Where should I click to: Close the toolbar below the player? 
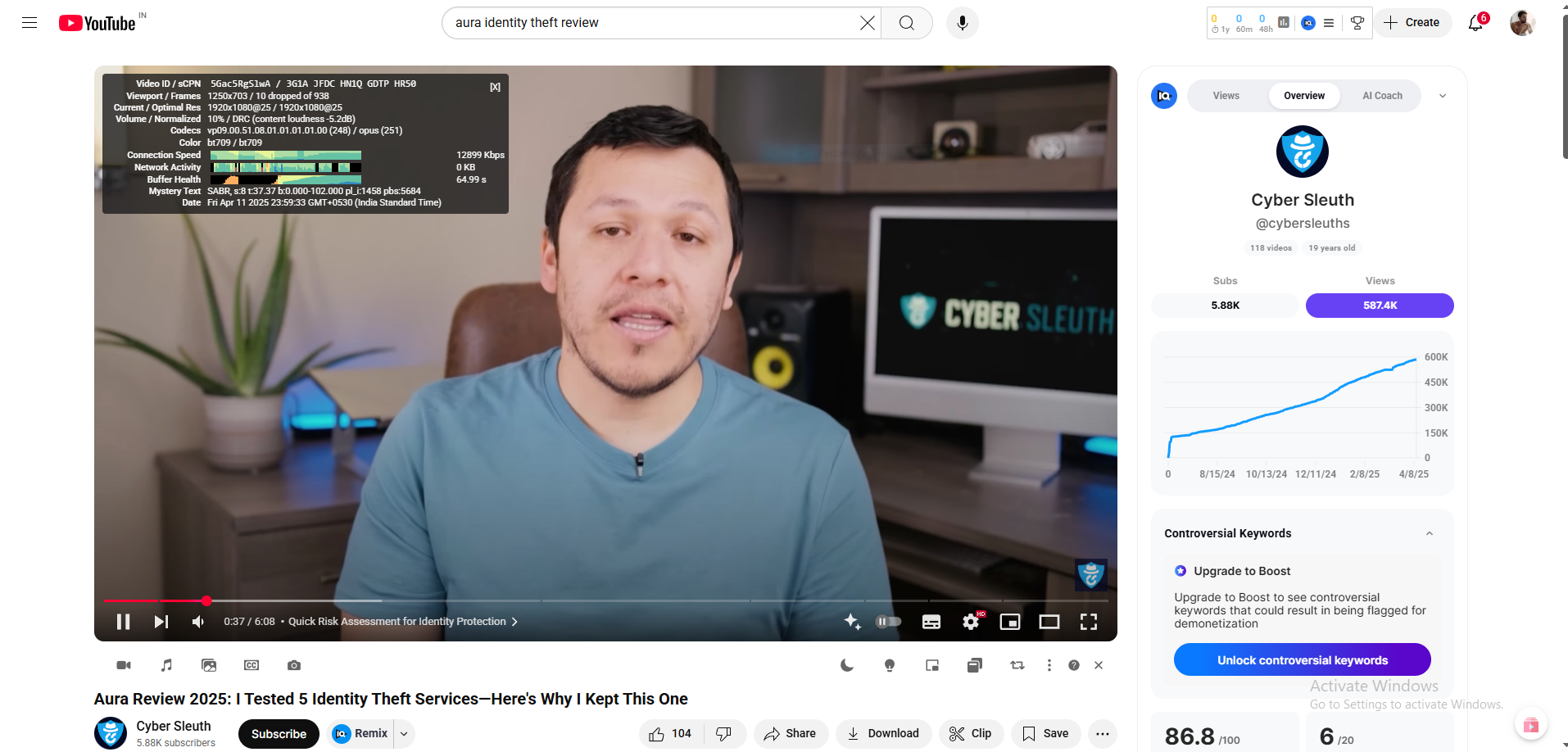pos(1099,665)
